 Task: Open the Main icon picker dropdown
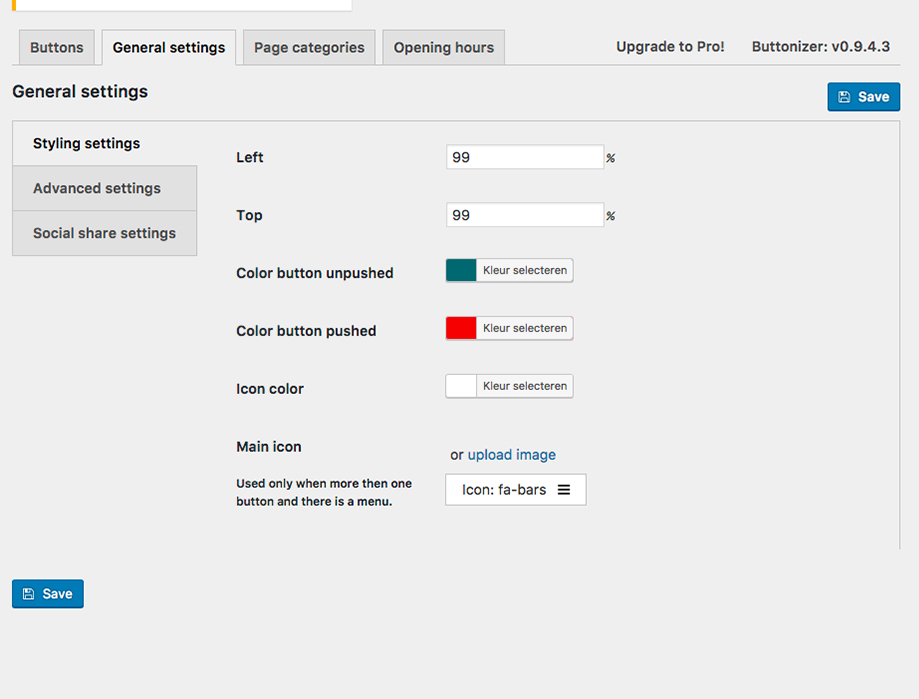pyautogui.click(x=515, y=490)
